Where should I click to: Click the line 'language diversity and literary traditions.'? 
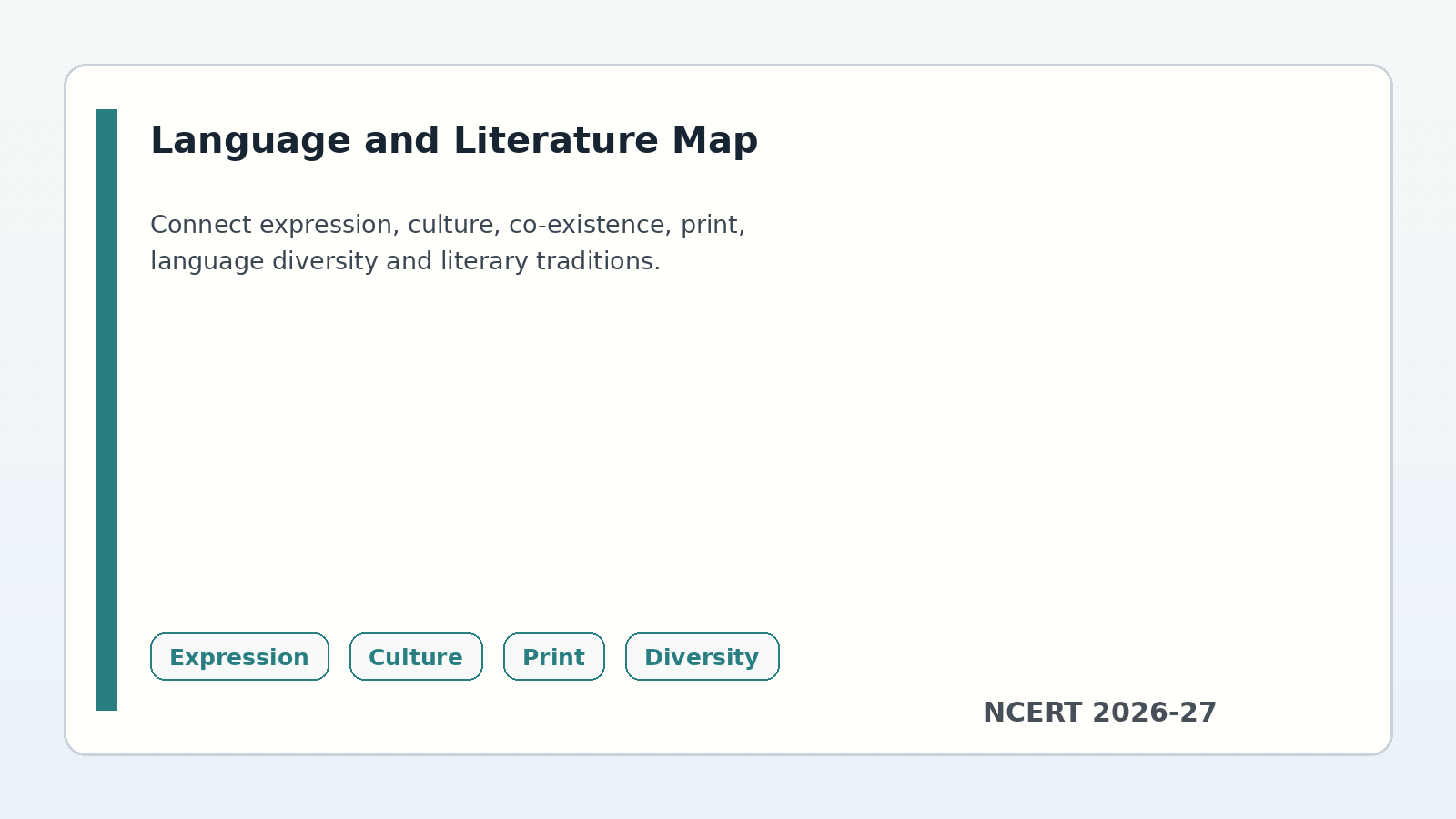405,261
